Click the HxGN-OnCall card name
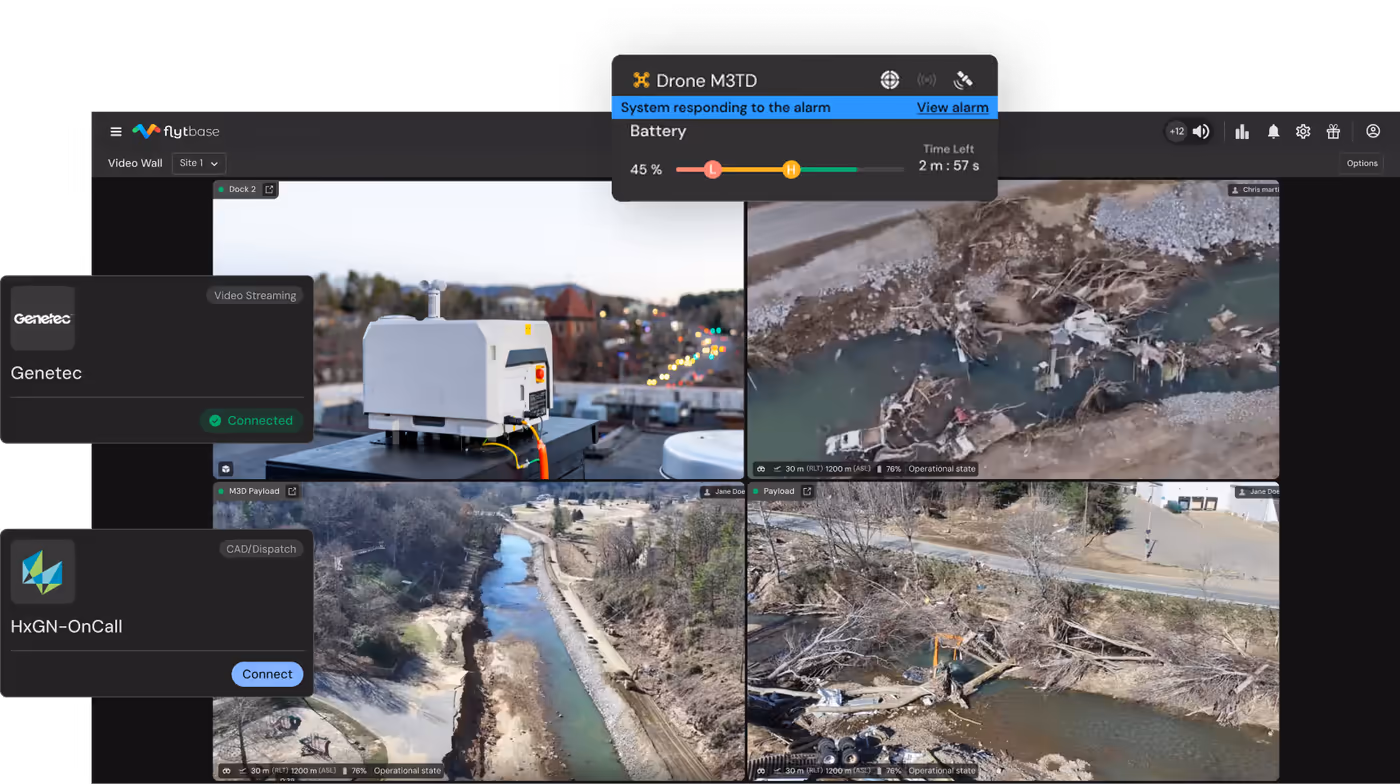Viewport: 1400px width, 784px height. pyautogui.click(x=66, y=626)
